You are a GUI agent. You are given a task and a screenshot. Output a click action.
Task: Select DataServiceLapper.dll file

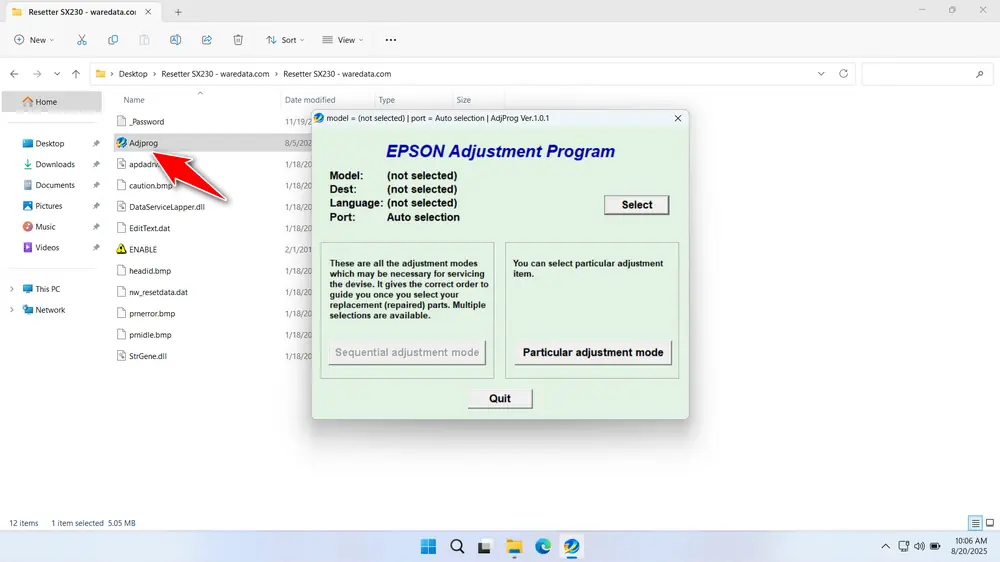point(166,207)
